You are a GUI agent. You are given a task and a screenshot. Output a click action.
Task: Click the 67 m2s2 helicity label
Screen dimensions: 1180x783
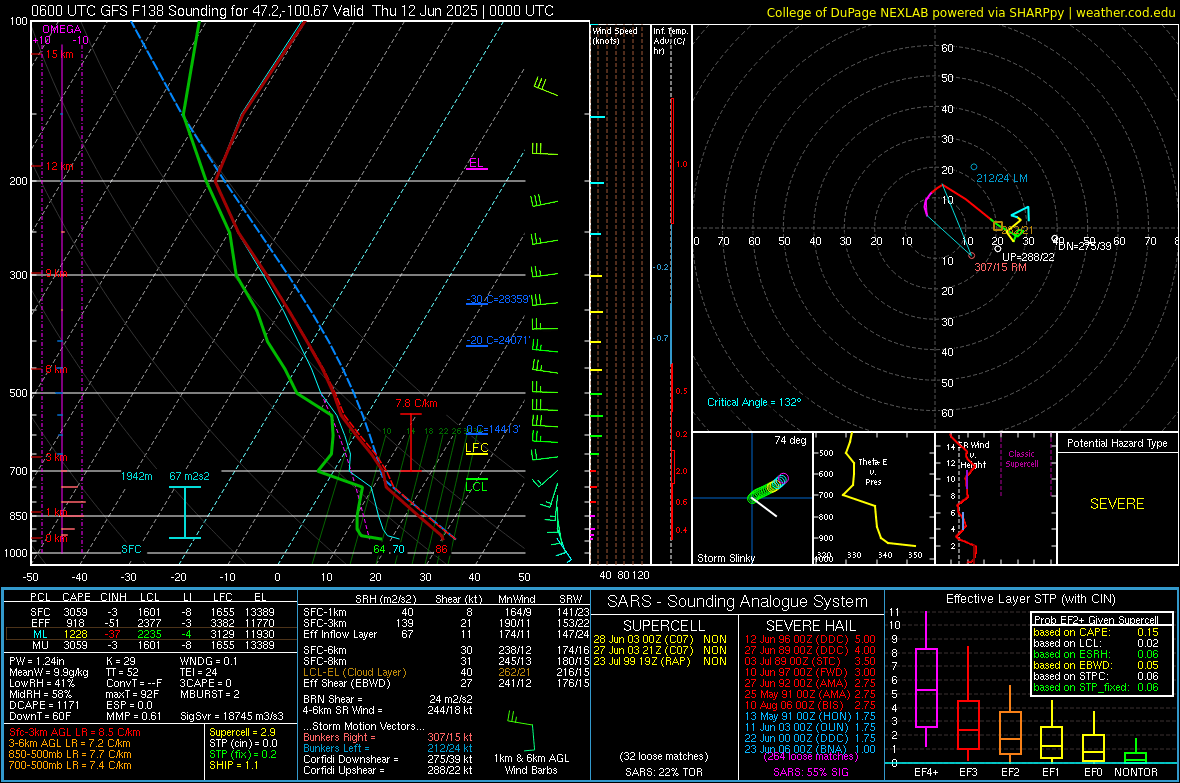click(x=189, y=476)
